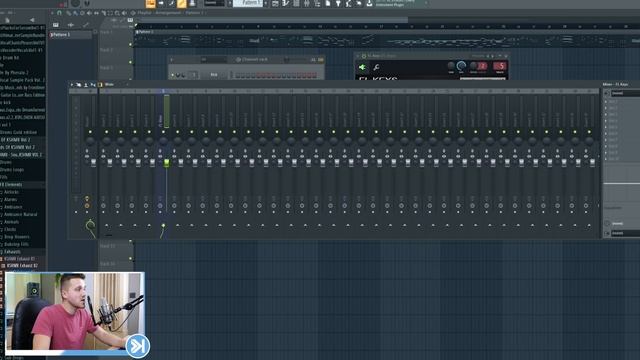Click the red 2 number in FL Keys window

[482, 66]
